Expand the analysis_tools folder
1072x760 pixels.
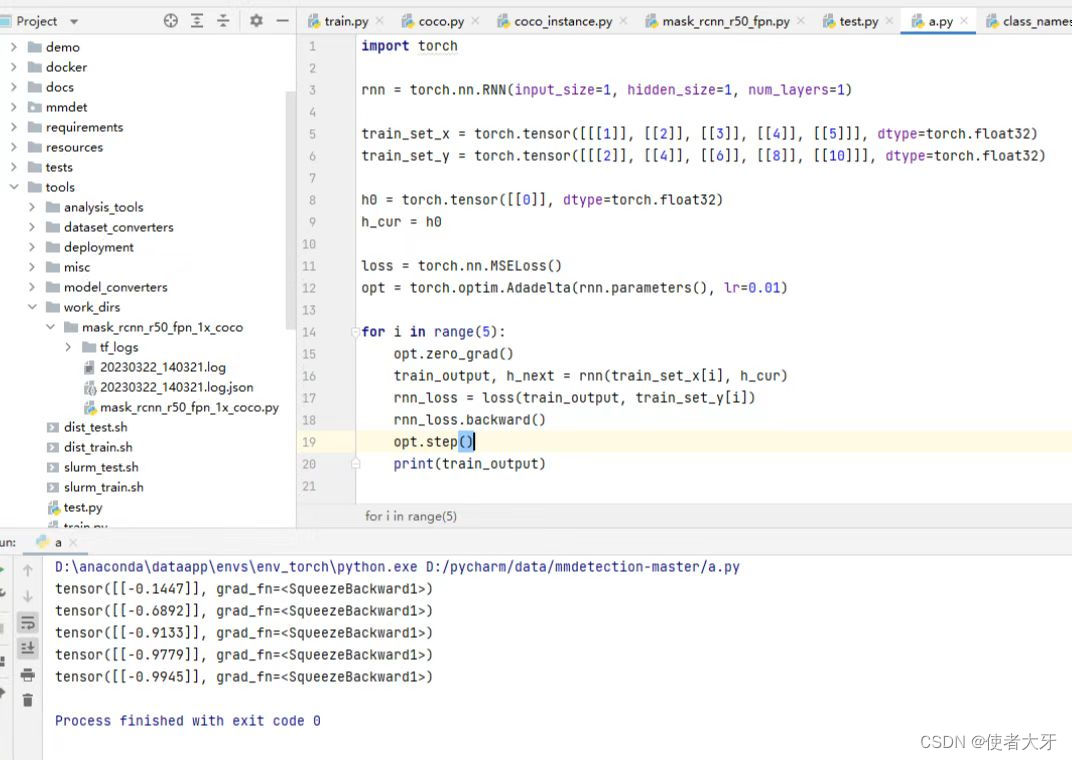click(x=32, y=207)
